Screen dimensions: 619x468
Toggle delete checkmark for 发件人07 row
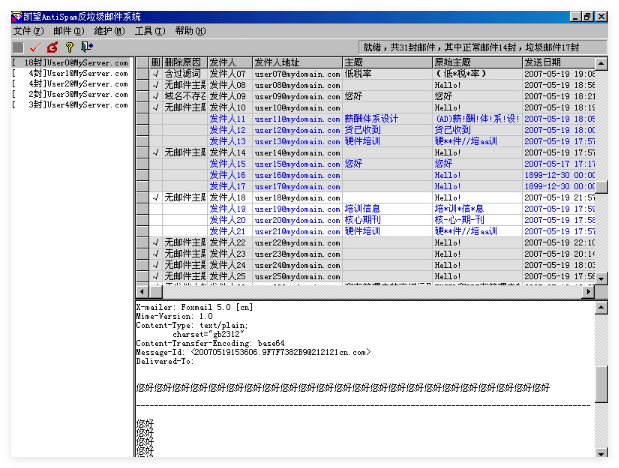coord(156,74)
